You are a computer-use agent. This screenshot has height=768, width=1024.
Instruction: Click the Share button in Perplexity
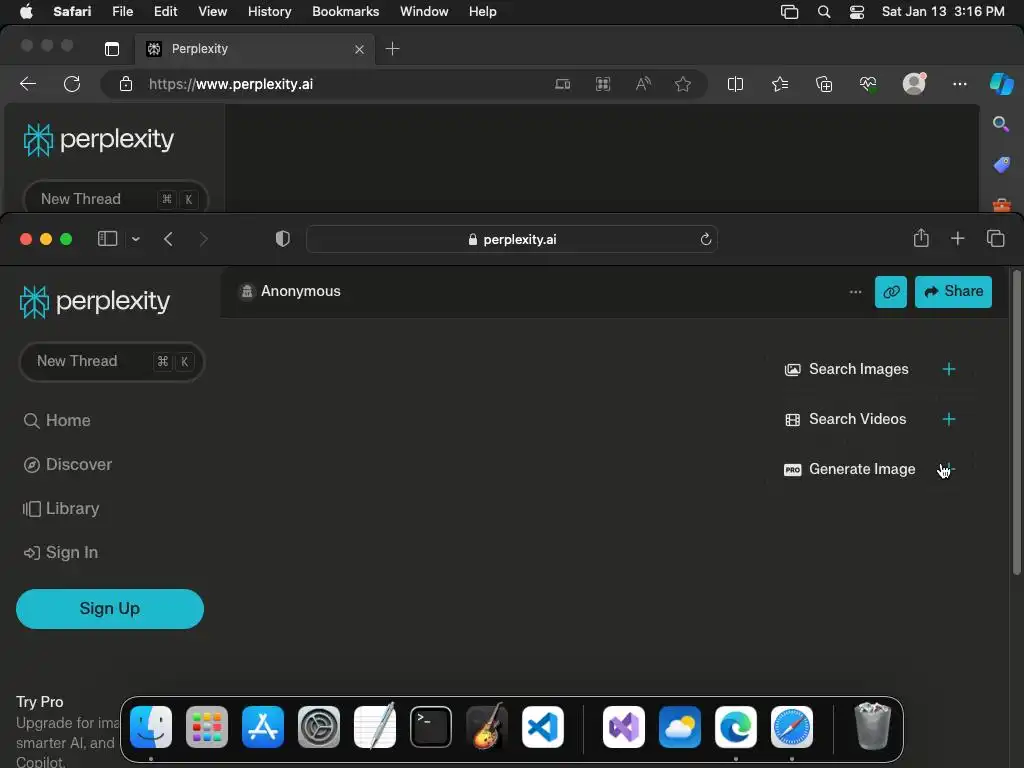point(953,291)
